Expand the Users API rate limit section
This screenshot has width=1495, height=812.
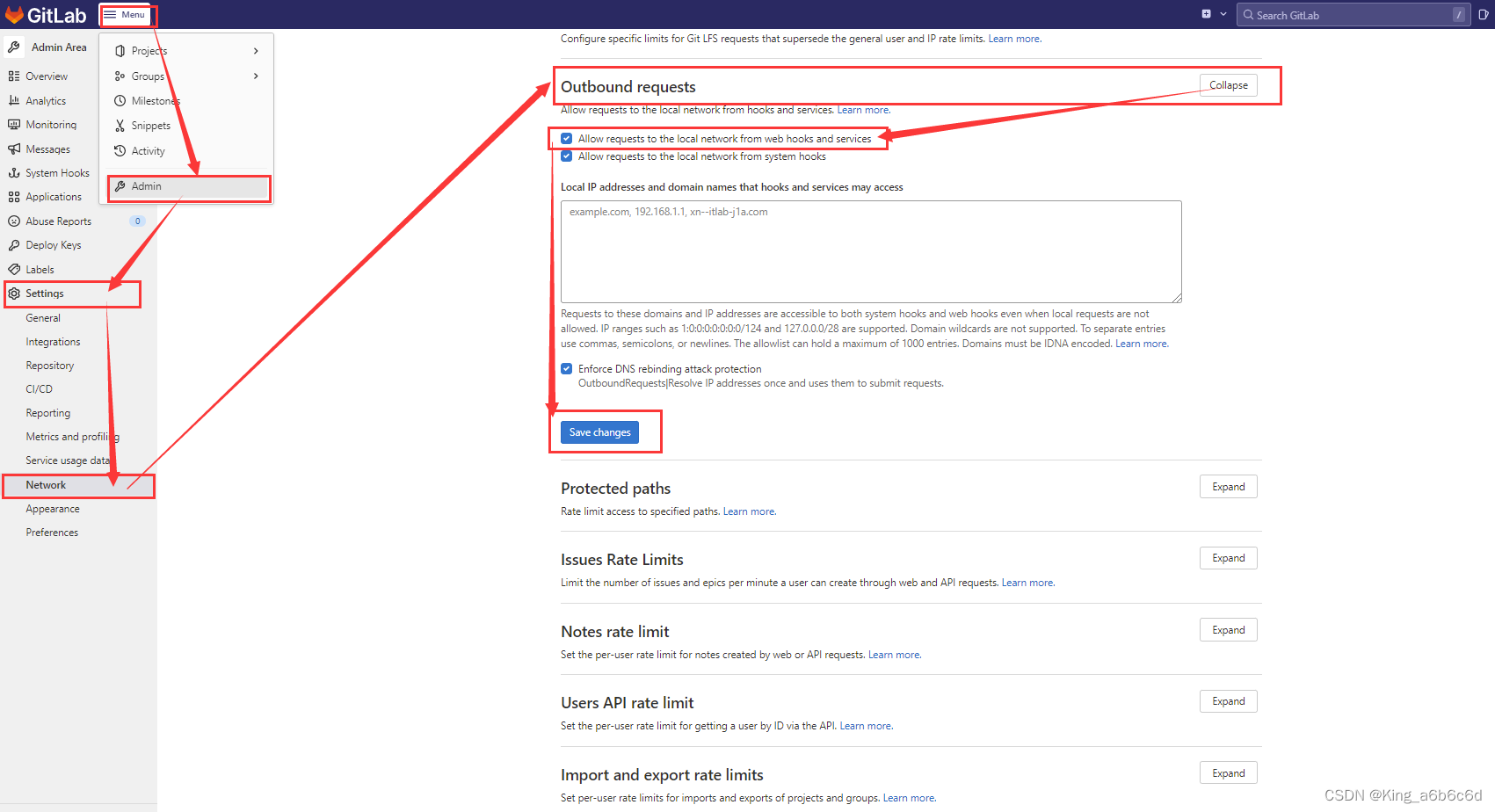(x=1228, y=701)
